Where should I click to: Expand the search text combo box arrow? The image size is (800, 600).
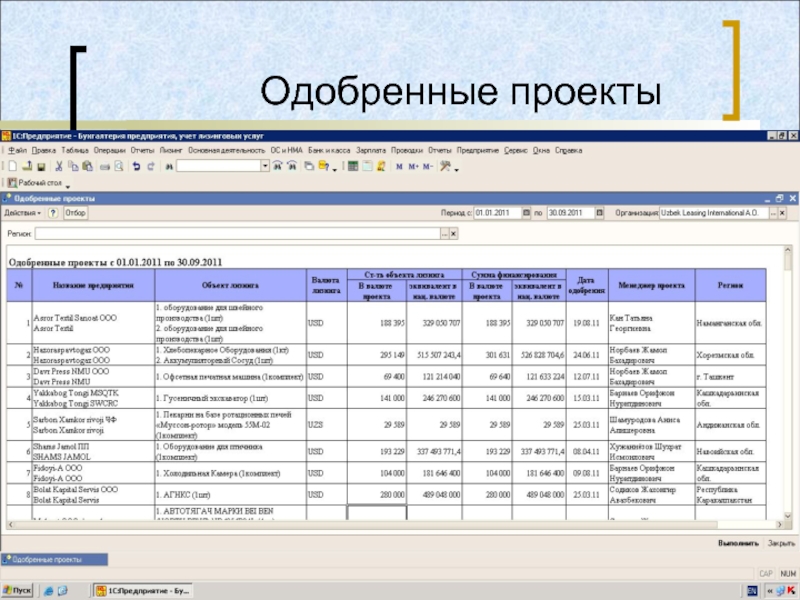point(265,166)
